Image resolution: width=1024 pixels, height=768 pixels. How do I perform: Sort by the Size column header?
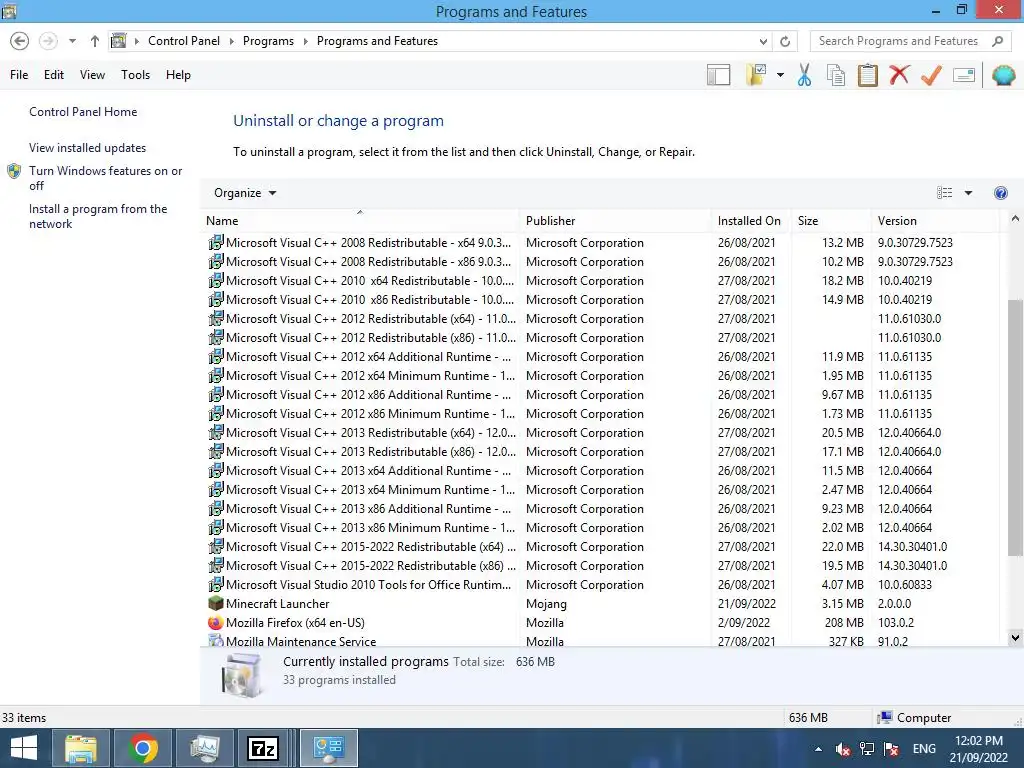click(x=831, y=221)
